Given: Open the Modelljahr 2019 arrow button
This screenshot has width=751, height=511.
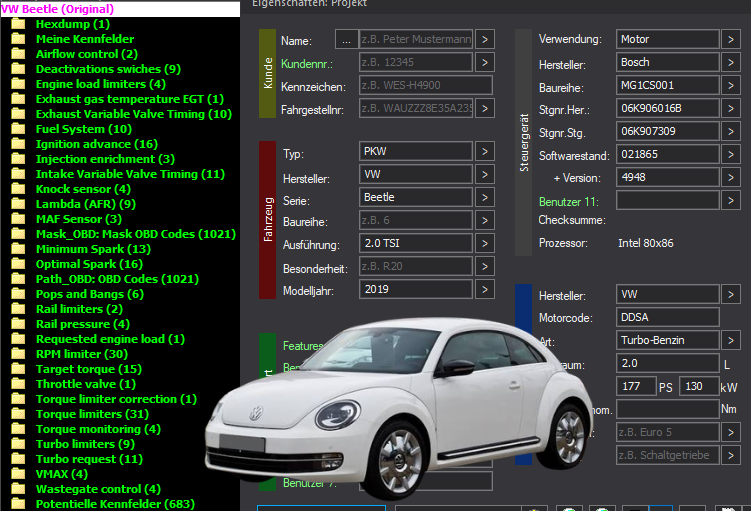Looking at the screenshot, I should (485, 289).
